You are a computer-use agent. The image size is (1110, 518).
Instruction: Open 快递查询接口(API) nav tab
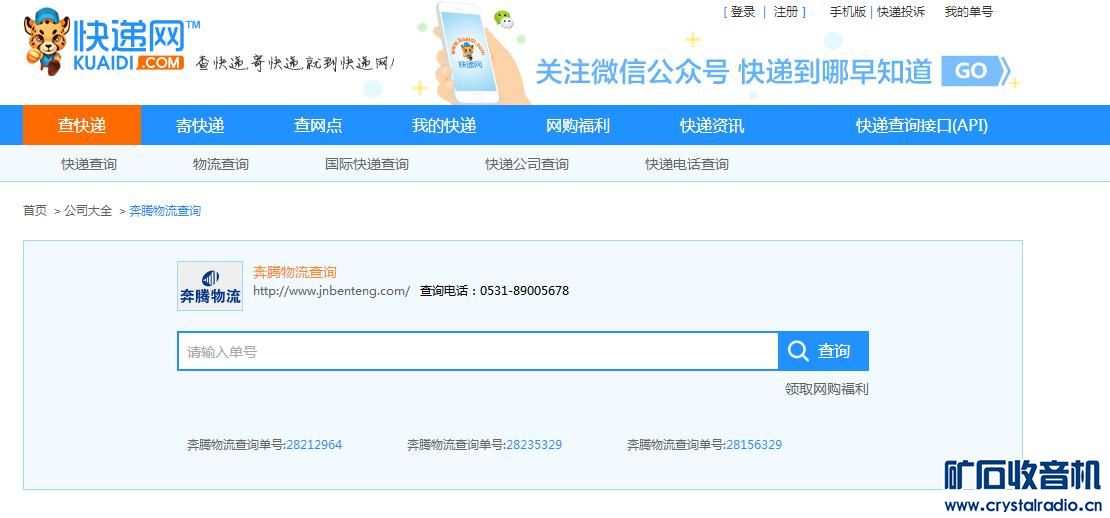[x=922, y=126]
